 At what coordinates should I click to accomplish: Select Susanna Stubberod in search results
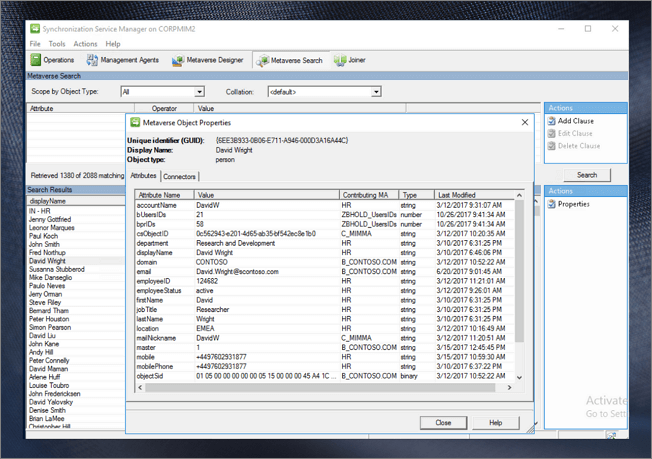pyautogui.click(x=57, y=269)
